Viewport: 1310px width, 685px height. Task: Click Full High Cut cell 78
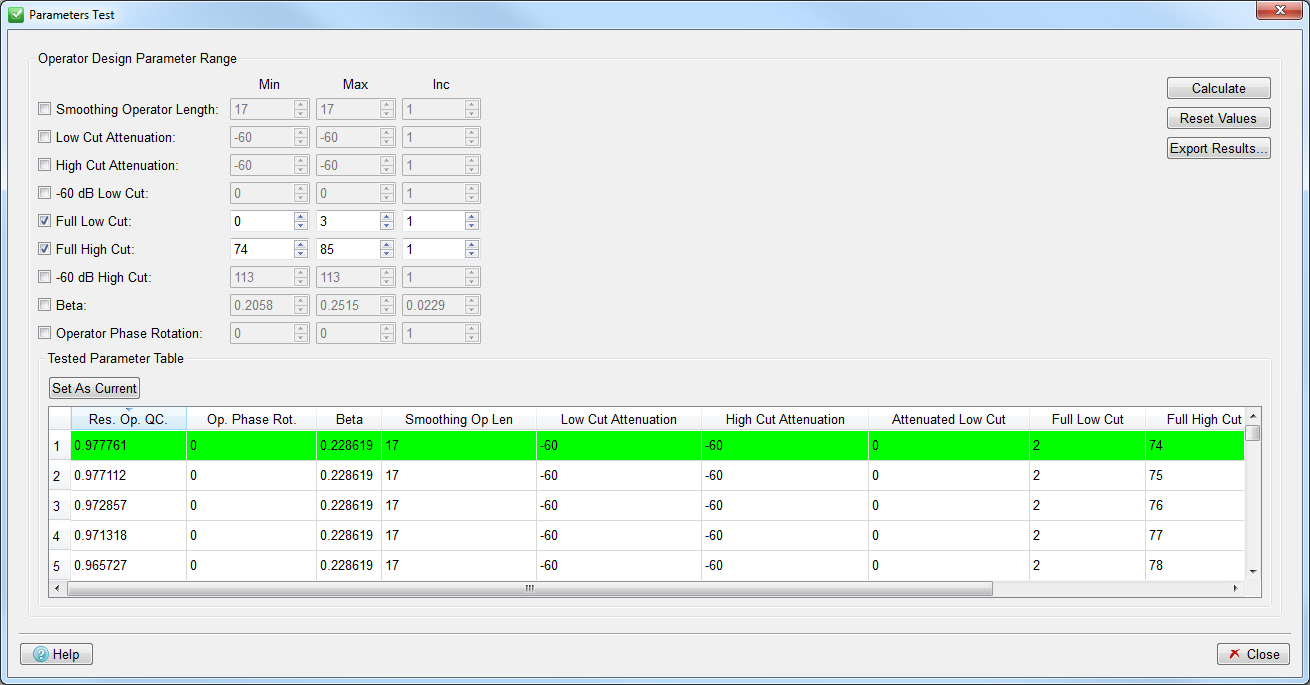(x=1196, y=566)
